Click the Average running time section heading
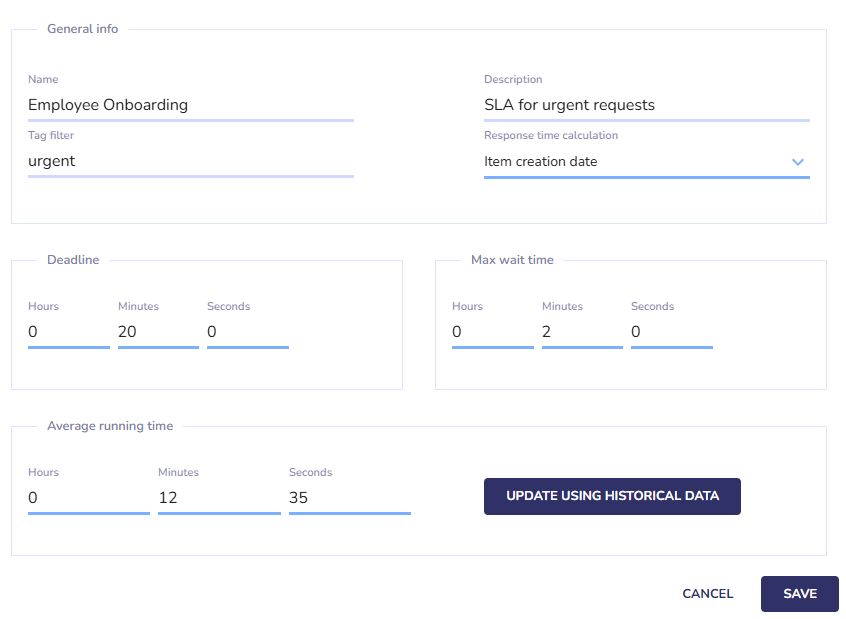This screenshot has height=619, width=846. pos(110,426)
